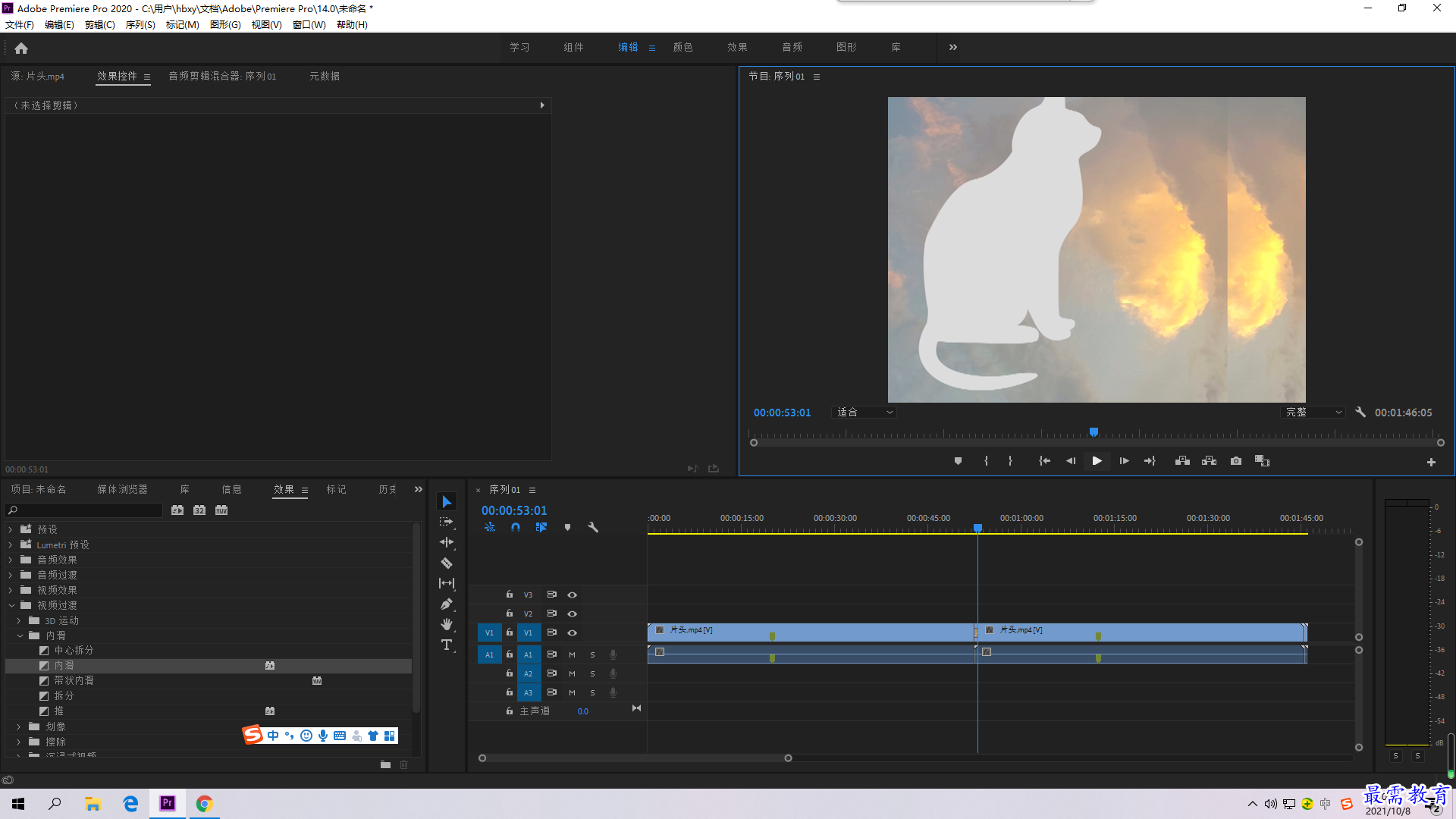Expand the Lumetri 预设 folder

(x=11, y=544)
